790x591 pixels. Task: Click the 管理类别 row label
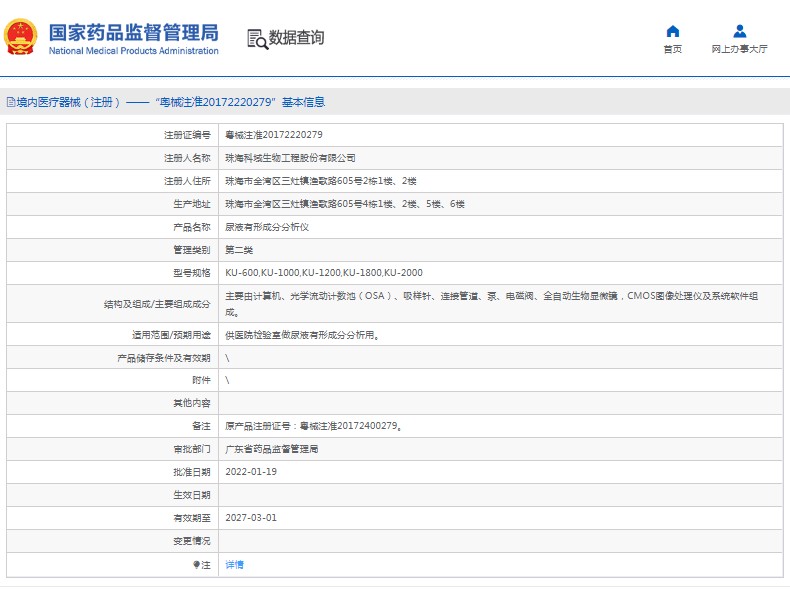click(x=191, y=250)
